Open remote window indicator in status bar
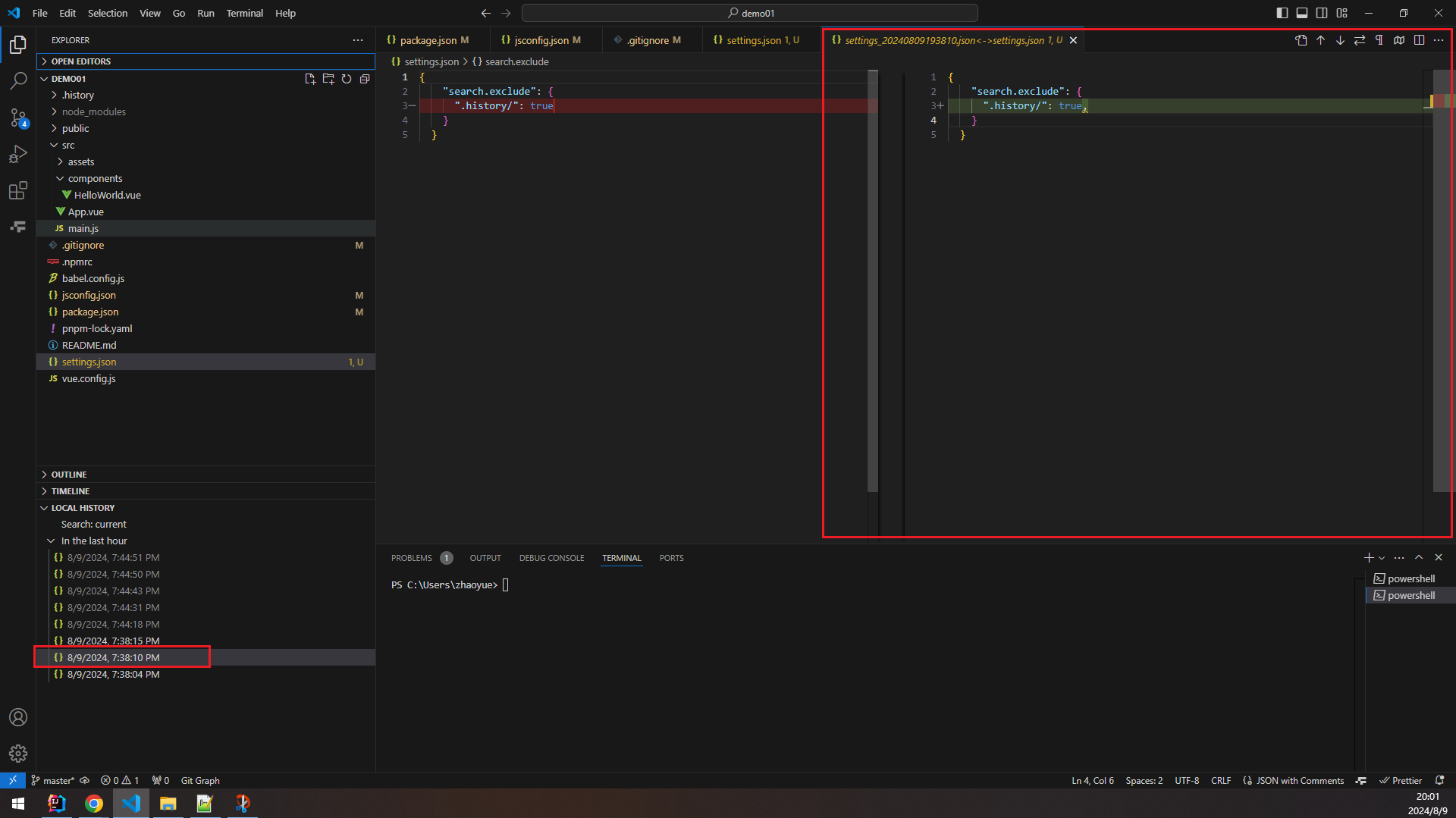 (13, 780)
